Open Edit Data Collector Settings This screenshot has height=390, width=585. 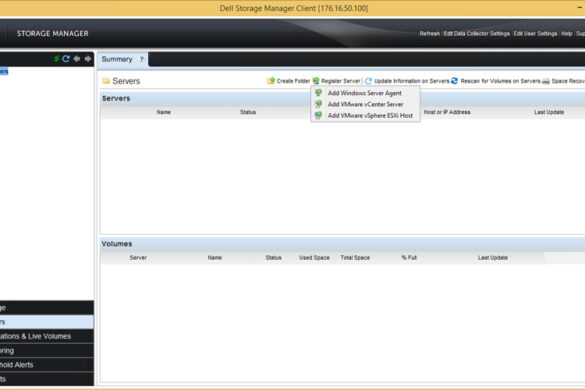(476, 34)
